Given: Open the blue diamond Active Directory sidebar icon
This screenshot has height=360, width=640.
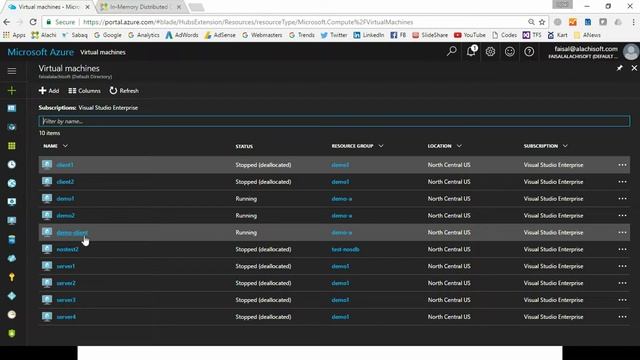Looking at the screenshot, I should (12, 296).
